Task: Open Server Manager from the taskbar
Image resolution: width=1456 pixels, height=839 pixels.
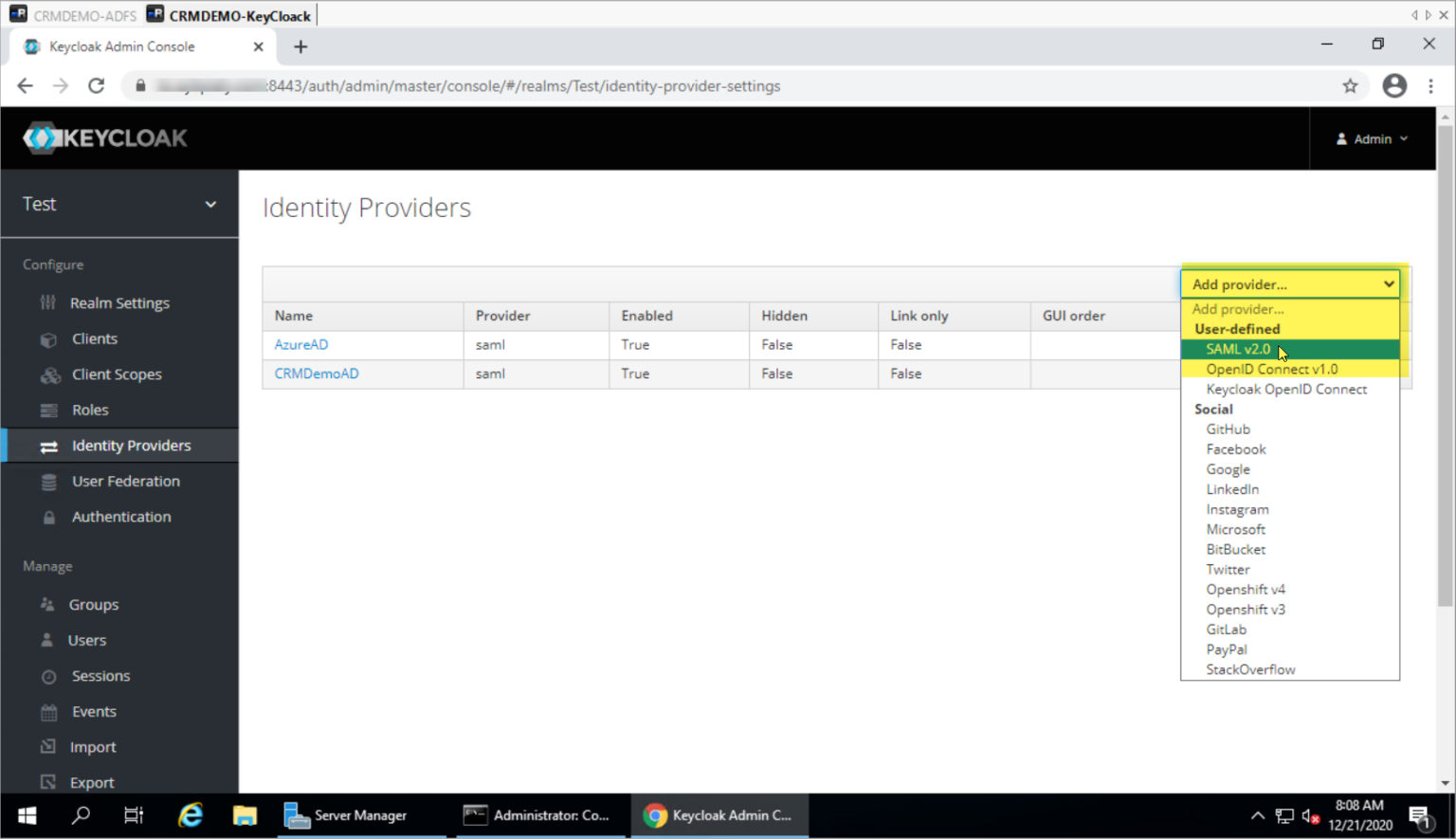Action: [x=361, y=815]
